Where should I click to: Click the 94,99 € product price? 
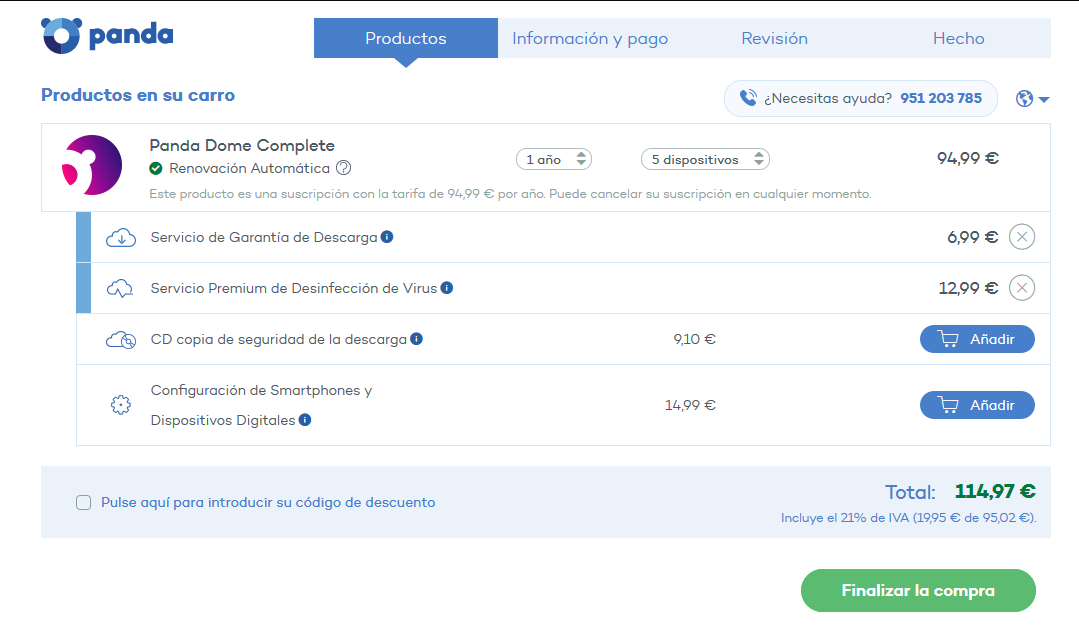coord(968,159)
